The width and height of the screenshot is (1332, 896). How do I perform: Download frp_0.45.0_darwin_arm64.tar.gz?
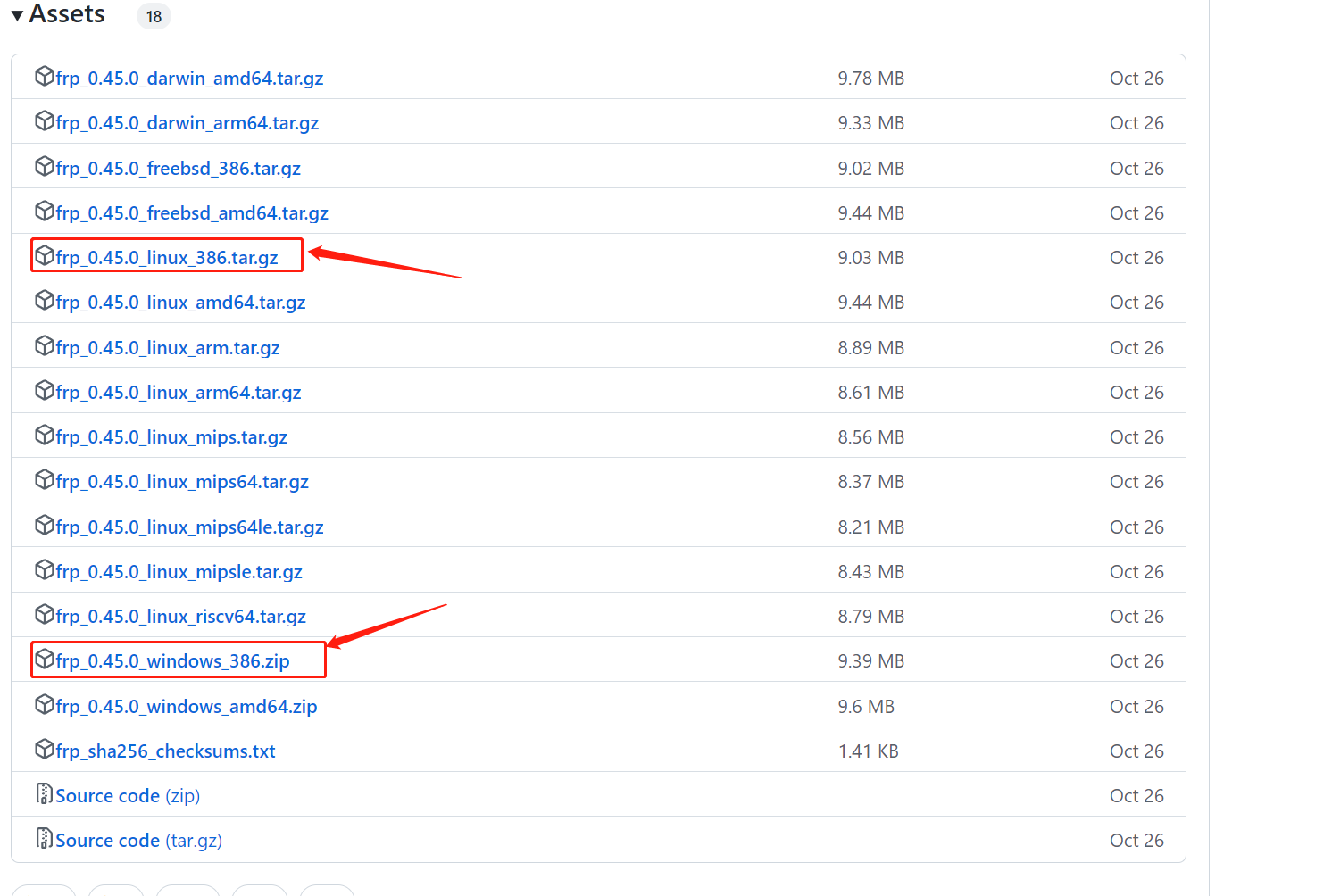tap(187, 123)
